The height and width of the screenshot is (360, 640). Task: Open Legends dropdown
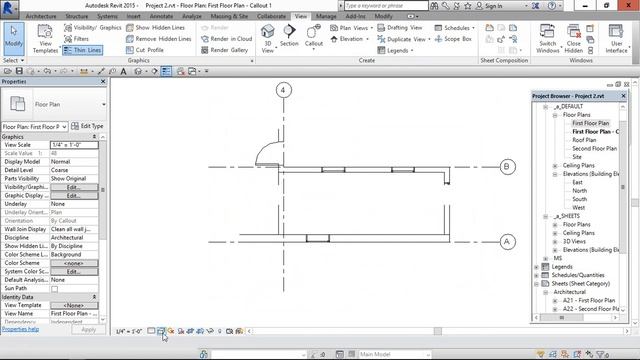395,50
